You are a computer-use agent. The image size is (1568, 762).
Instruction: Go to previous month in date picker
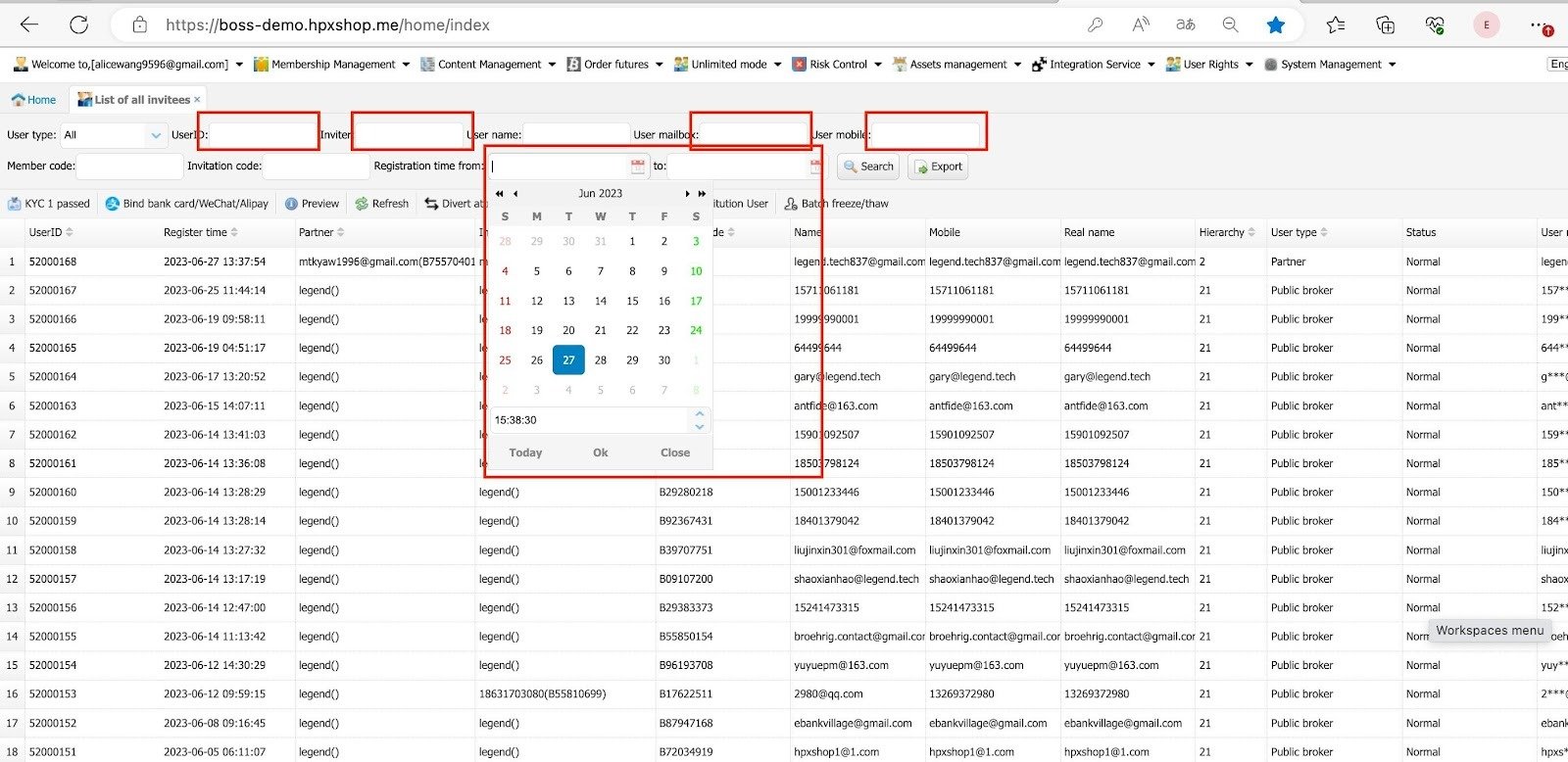coord(515,194)
